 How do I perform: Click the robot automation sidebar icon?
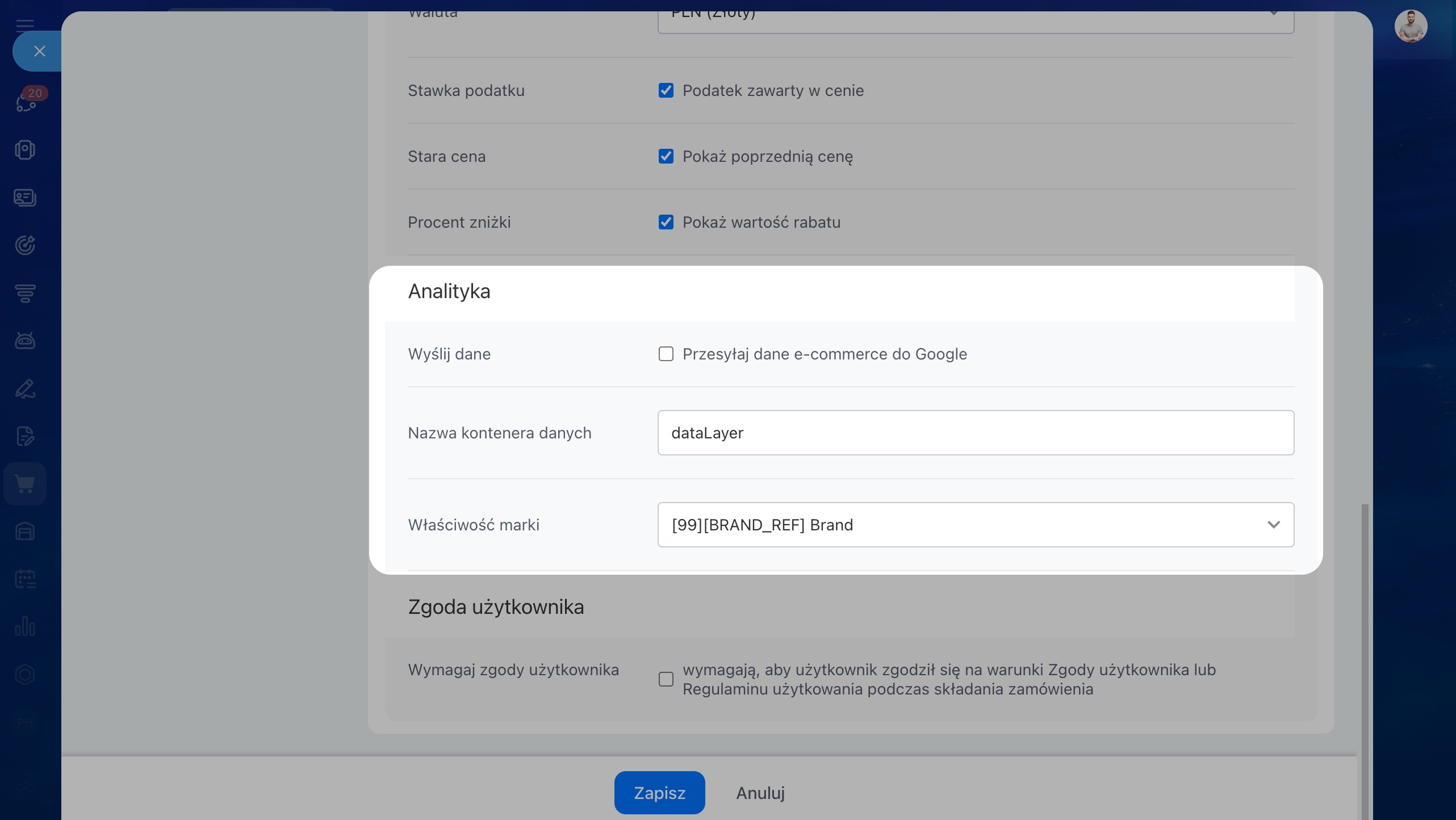click(x=25, y=341)
